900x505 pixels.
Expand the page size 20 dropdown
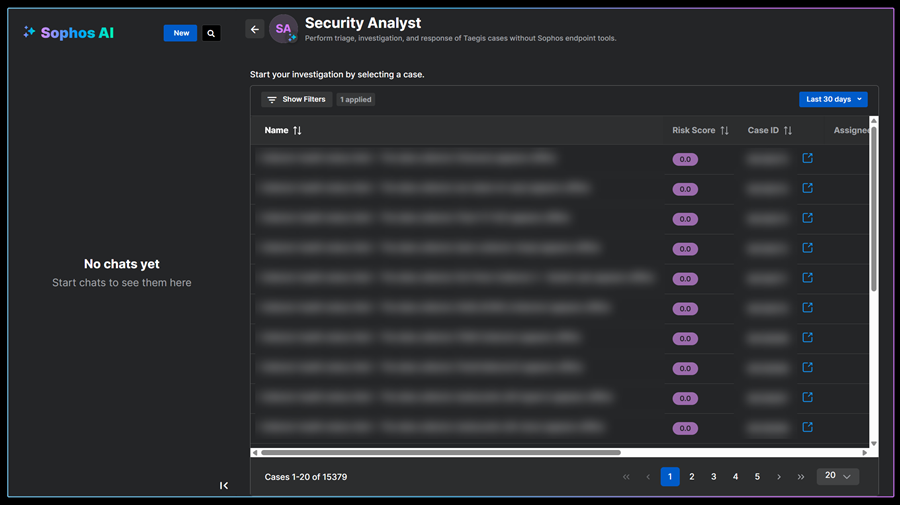(x=838, y=477)
